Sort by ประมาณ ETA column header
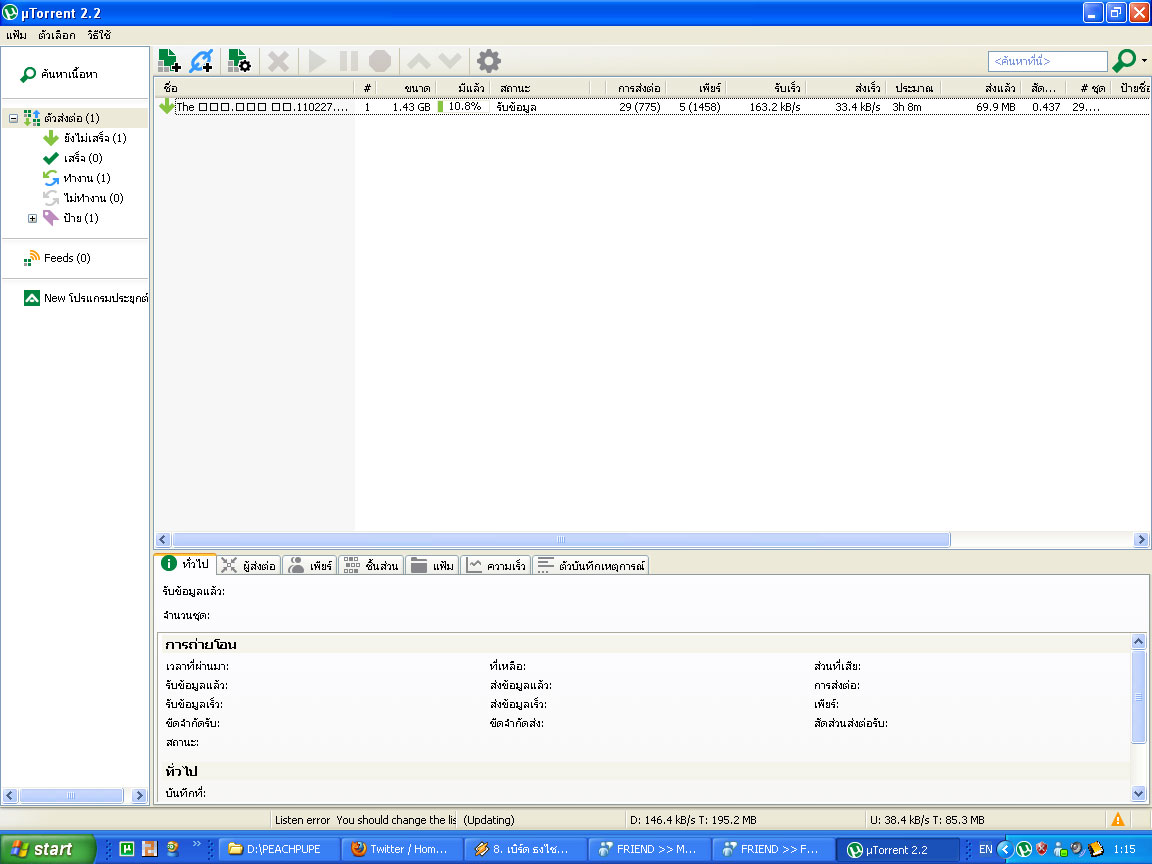 (x=913, y=87)
